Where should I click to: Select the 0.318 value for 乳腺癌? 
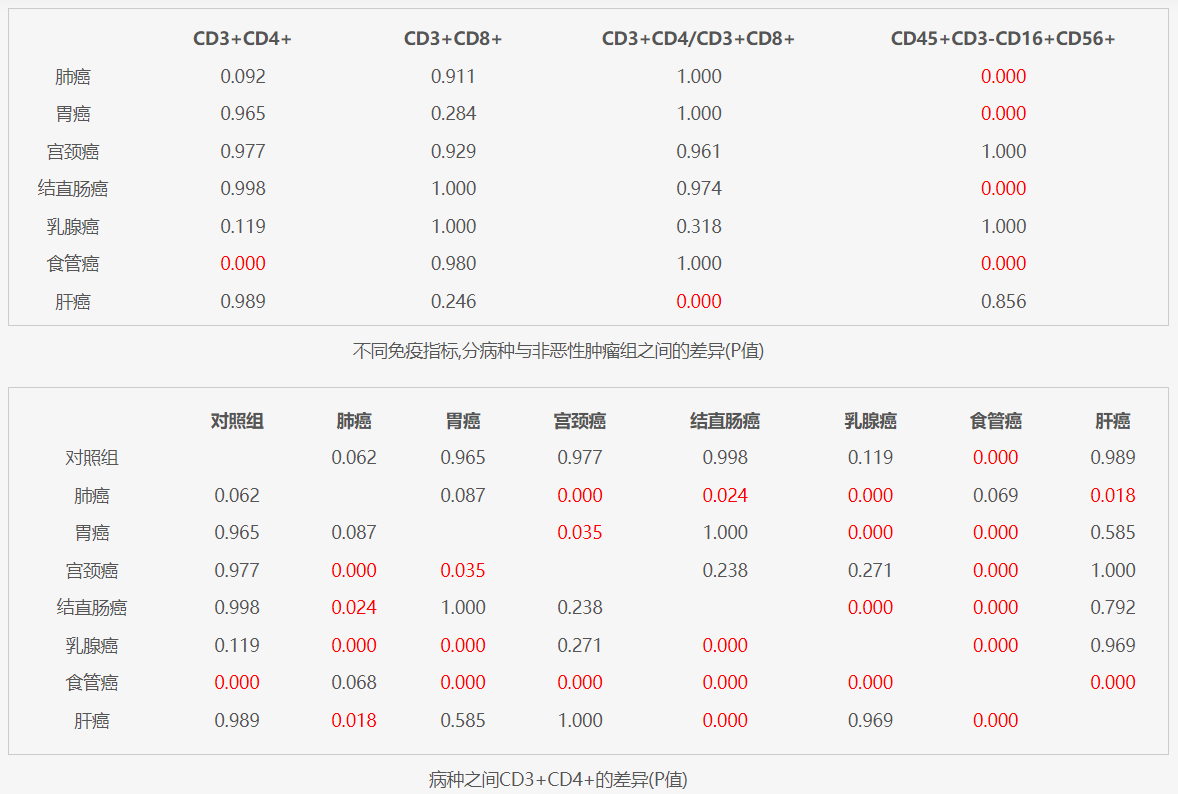click(699, 226)
